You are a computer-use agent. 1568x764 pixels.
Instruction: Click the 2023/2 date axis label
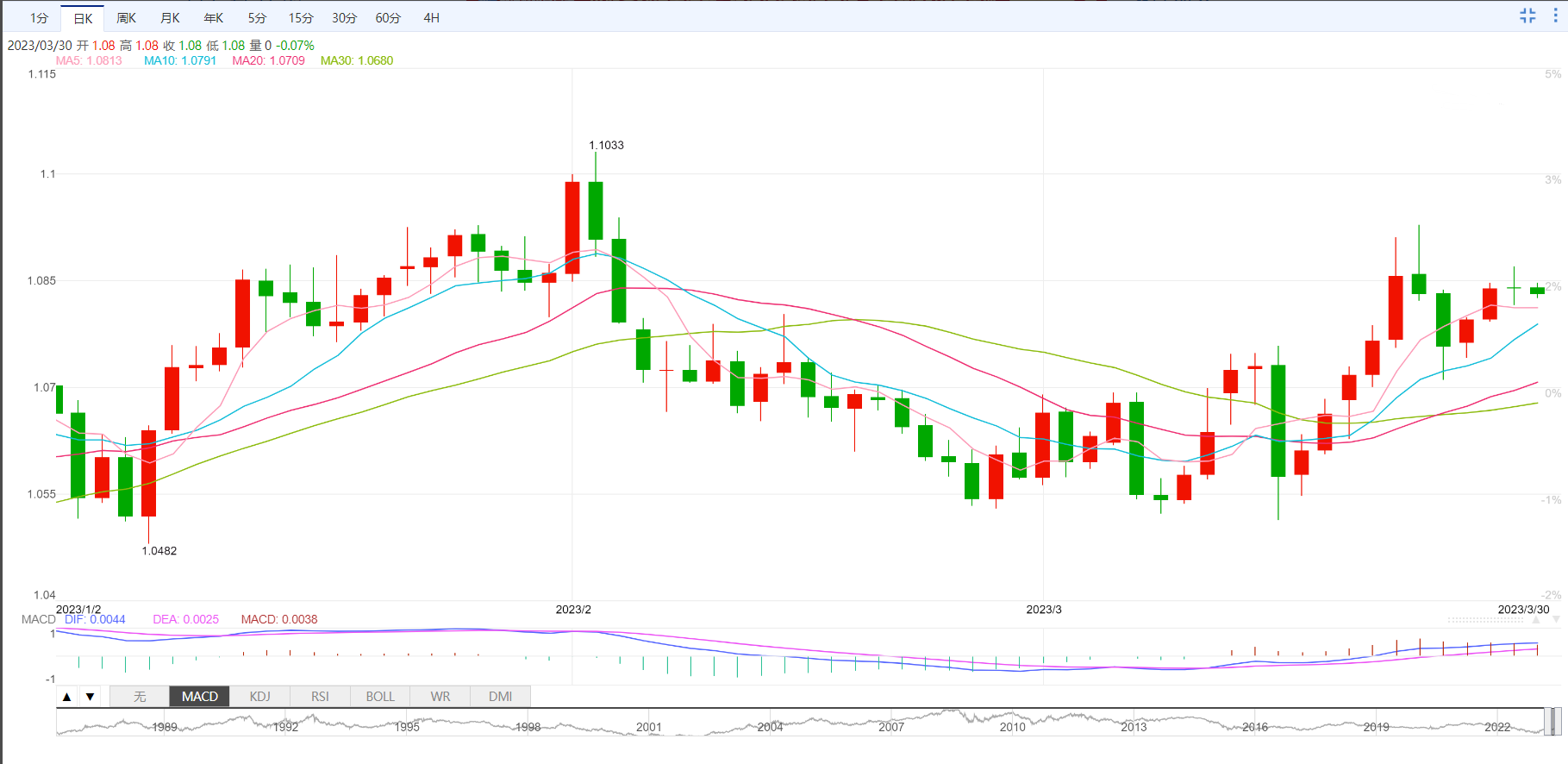[x=573, y=610]
